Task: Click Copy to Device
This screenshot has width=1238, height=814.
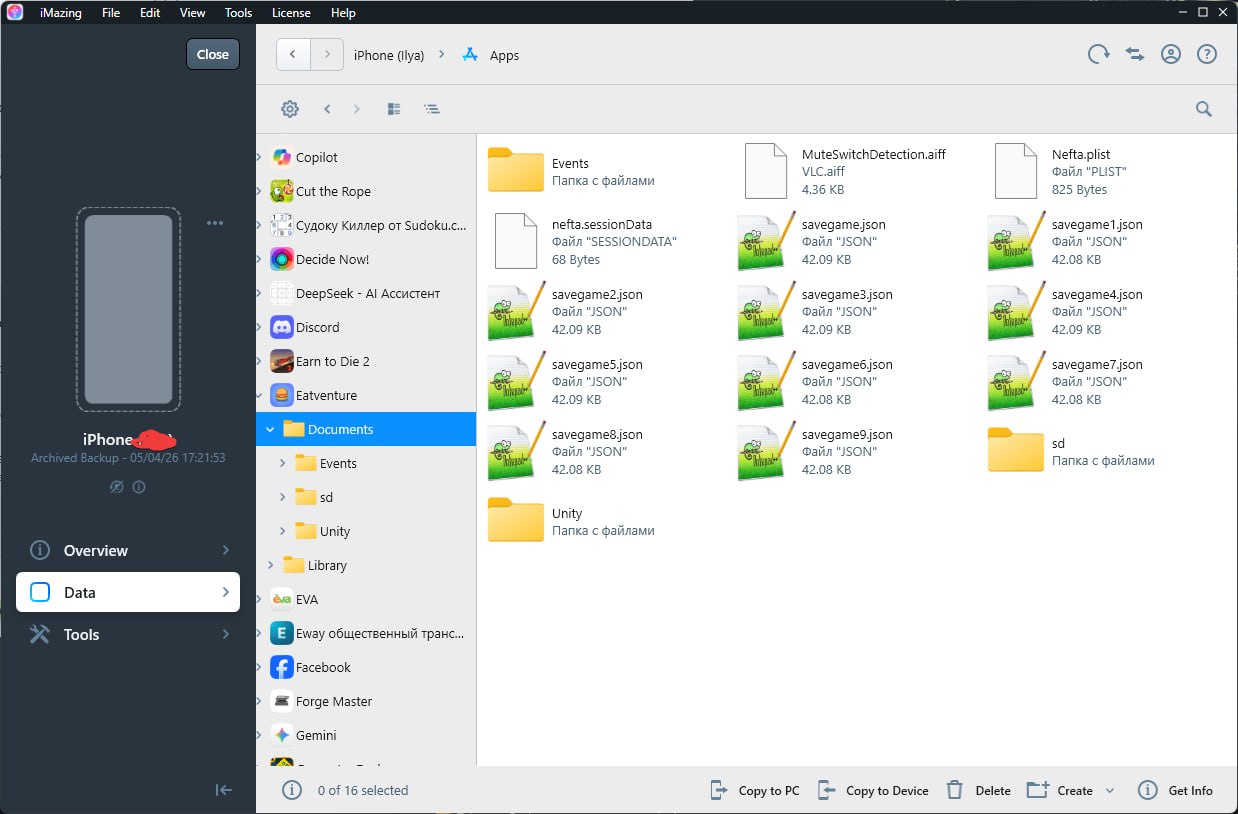Action: [873, 790]
